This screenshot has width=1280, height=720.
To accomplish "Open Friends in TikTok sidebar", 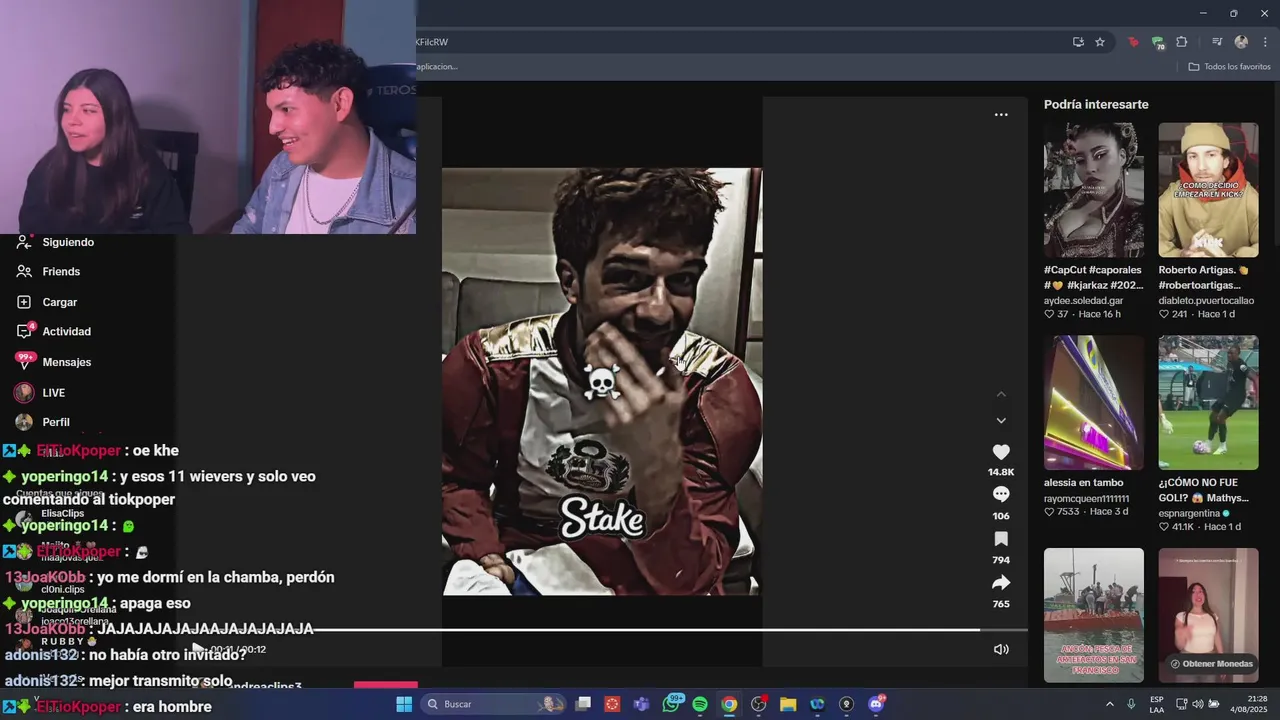I will pyautogui.click(x=61, y=272).
